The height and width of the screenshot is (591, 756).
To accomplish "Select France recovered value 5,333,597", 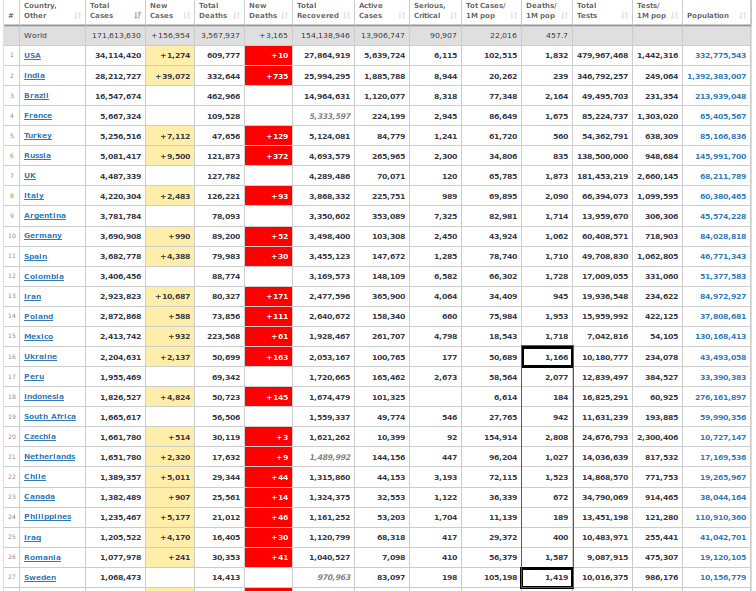I will 330,116.
